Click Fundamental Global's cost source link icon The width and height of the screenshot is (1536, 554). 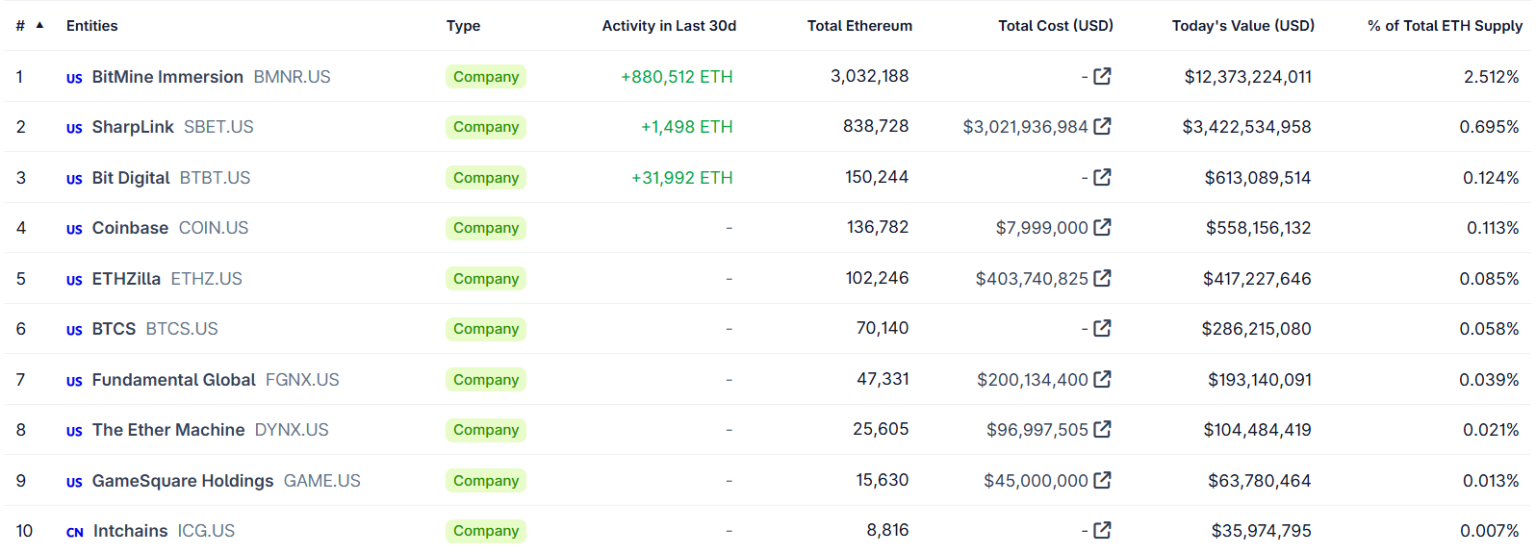pos(1102,379)
